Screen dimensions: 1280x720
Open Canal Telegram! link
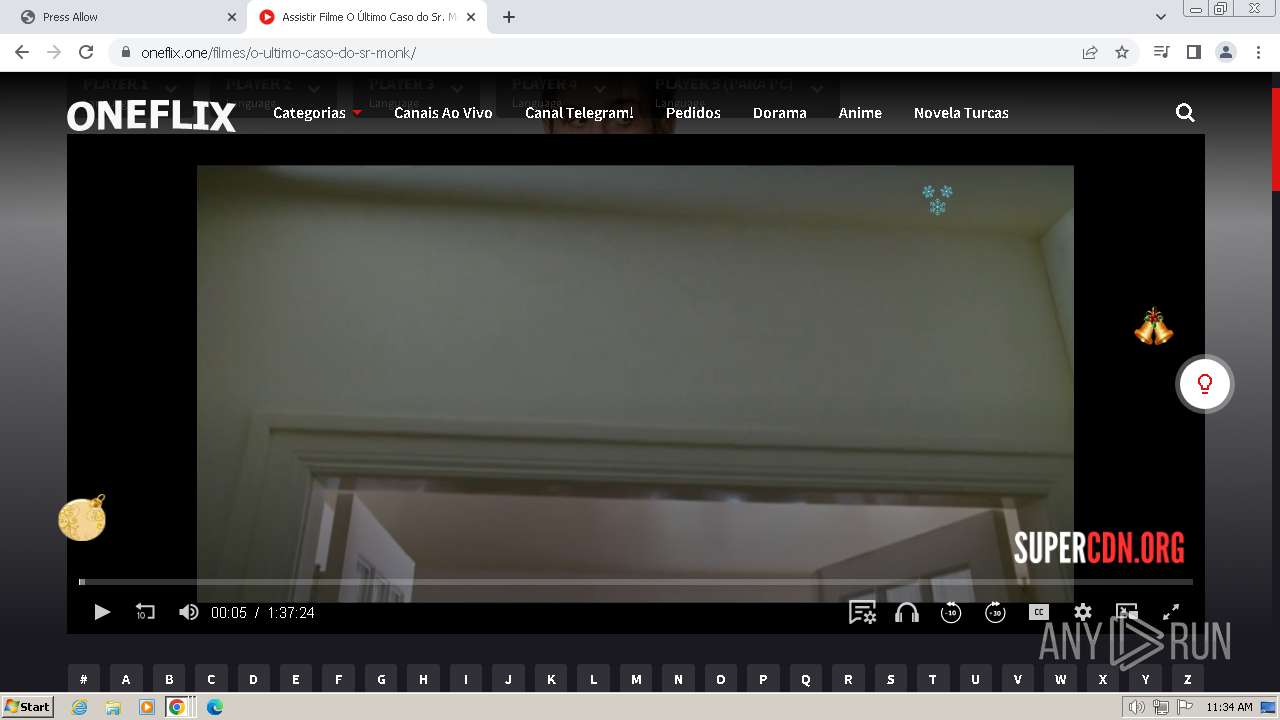[x=579, y=113]
